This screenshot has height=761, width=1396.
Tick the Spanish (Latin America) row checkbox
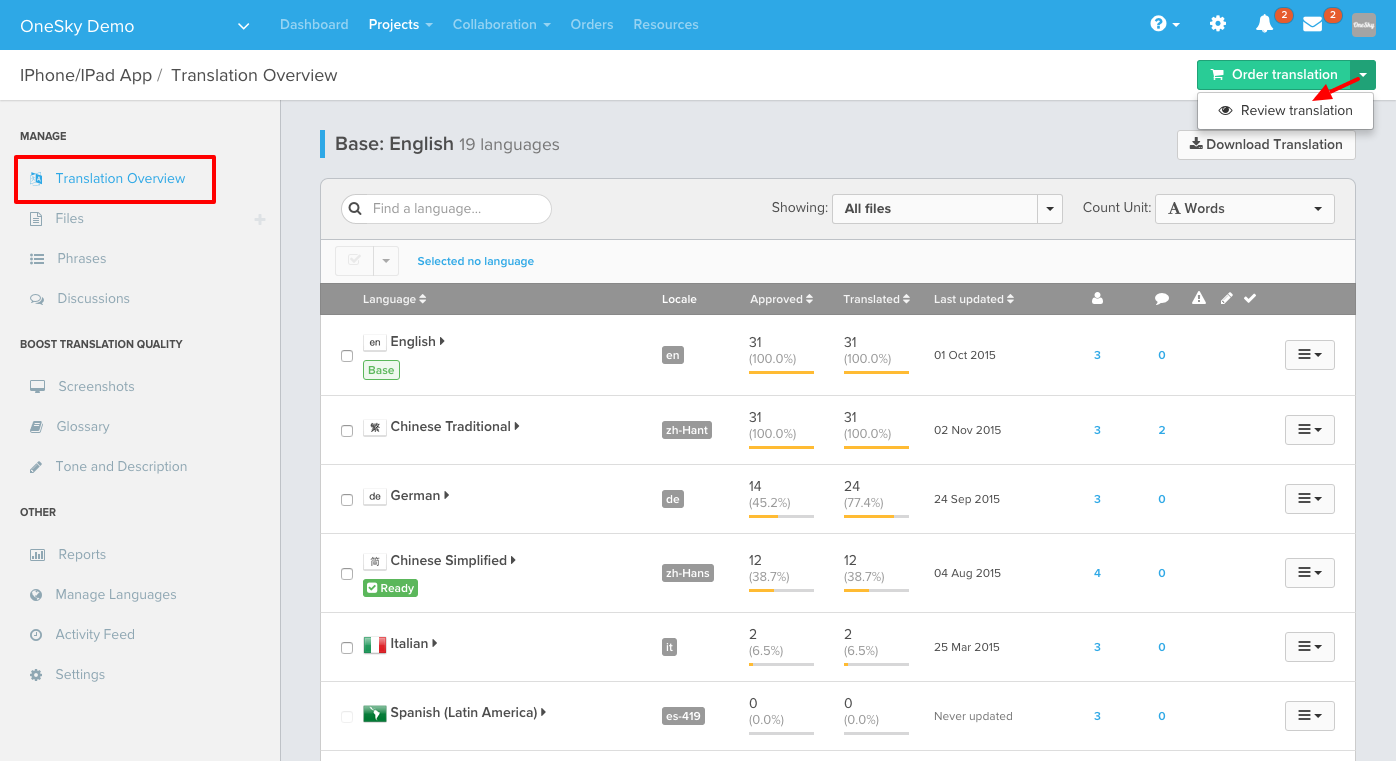[347, 717]
